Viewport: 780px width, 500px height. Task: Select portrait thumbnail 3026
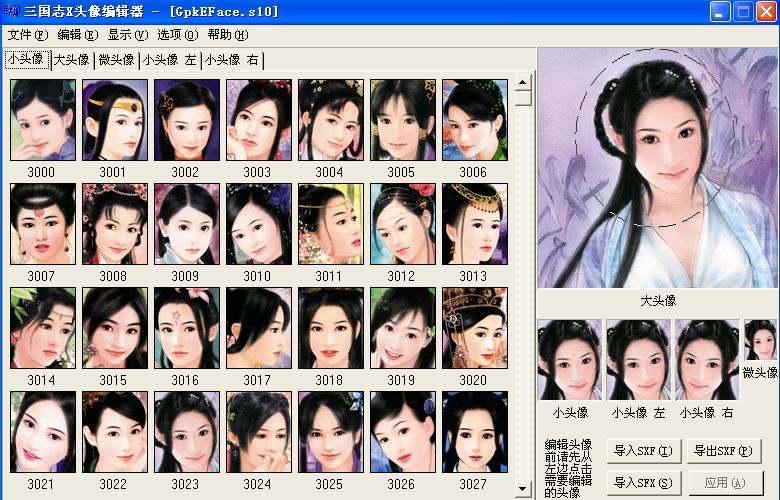click(403, 432)
